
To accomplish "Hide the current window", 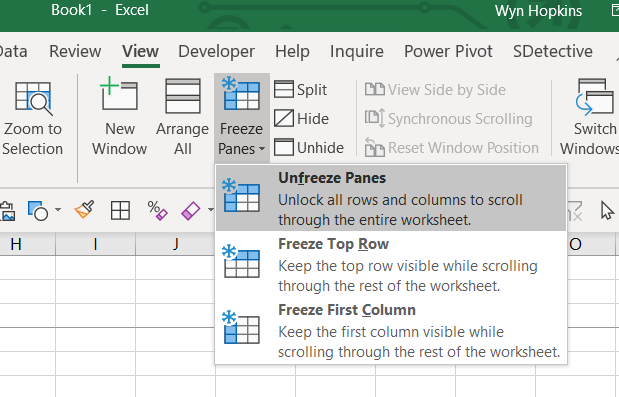I will pos(301,118).
